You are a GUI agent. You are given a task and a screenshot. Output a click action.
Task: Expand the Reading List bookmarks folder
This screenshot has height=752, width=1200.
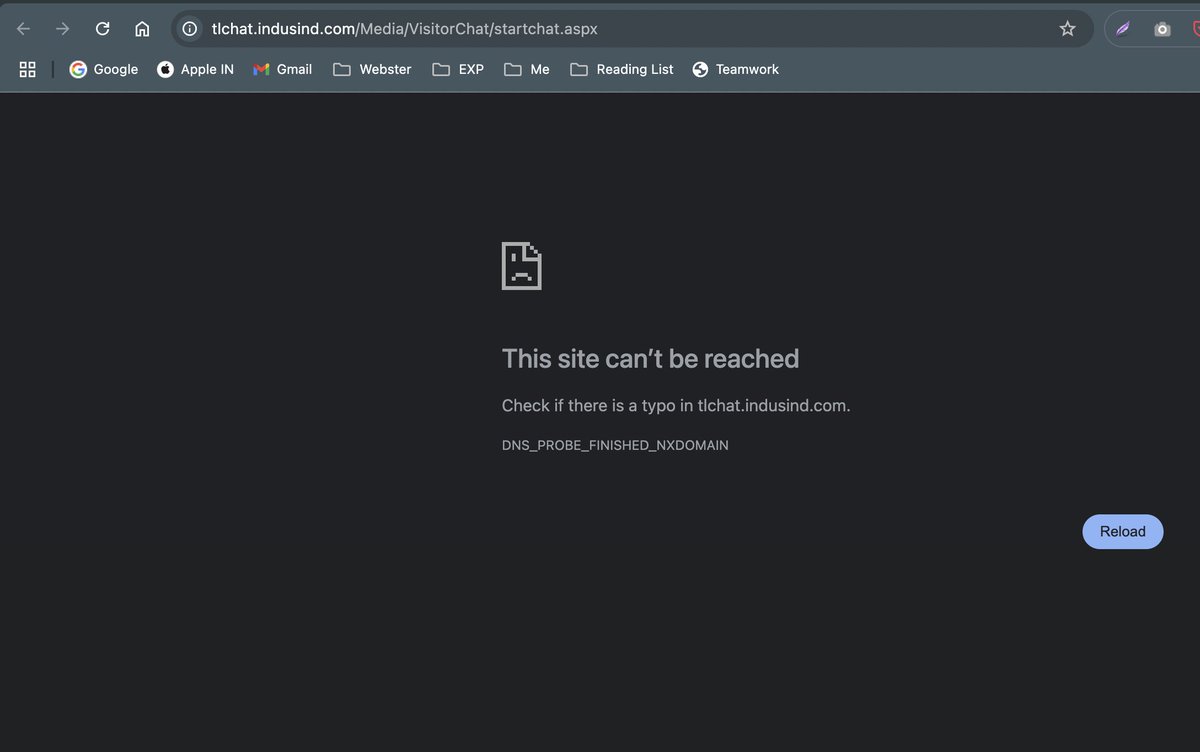coord(622,69)
